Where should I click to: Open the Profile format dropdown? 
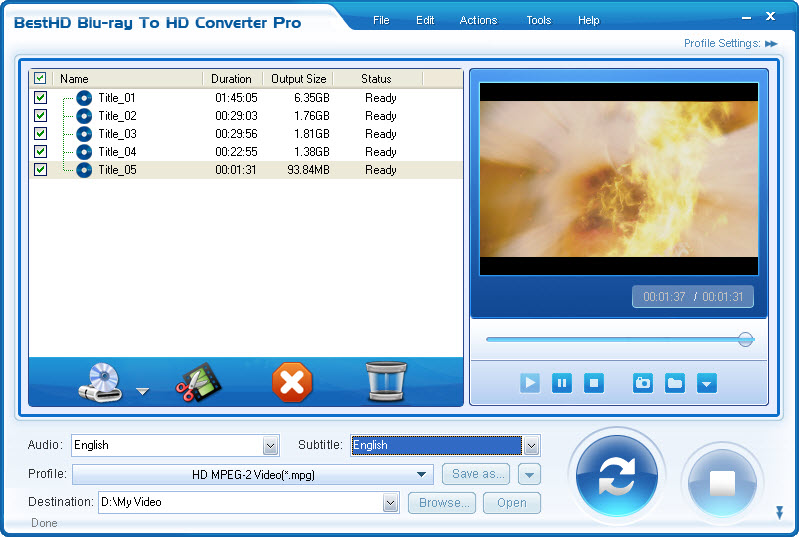tap(421, 474)
